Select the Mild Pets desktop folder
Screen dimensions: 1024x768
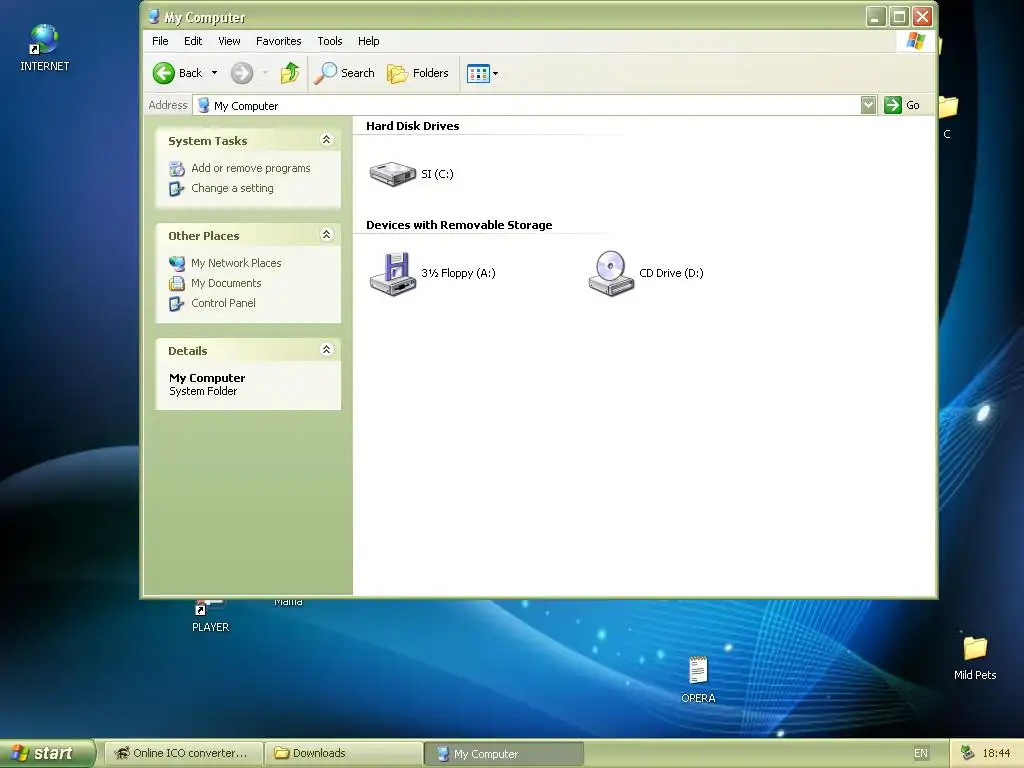click(x=975, y=658)
